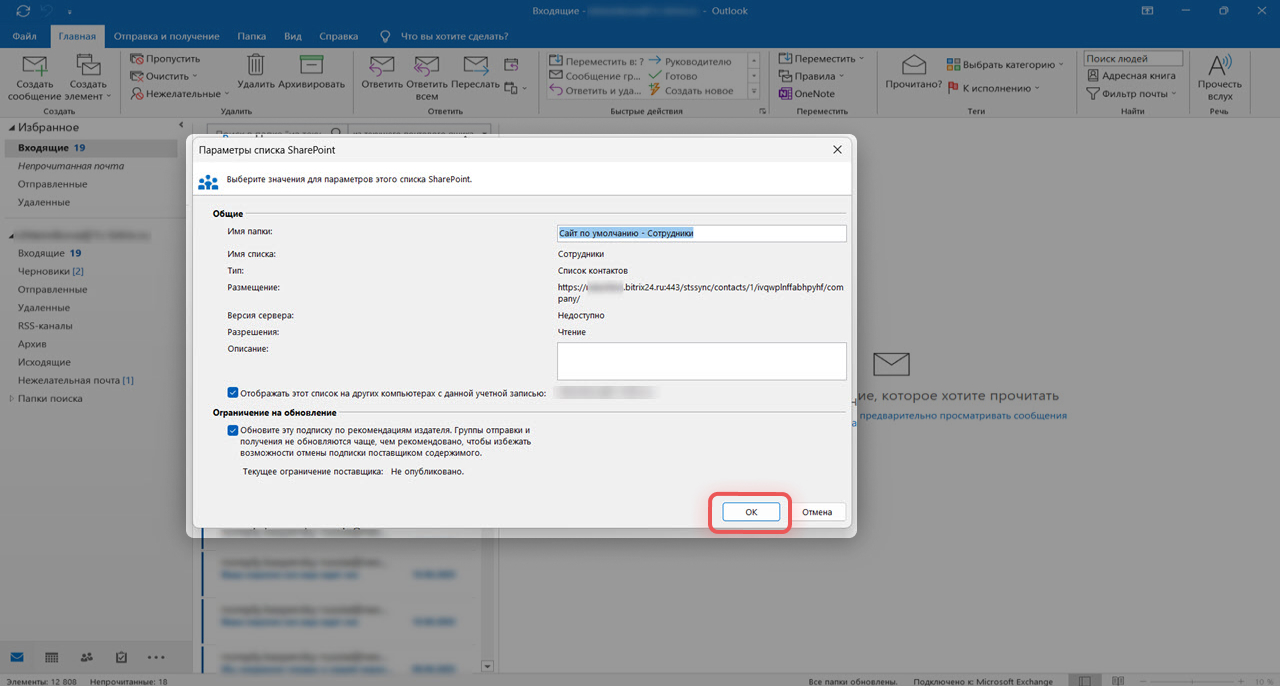The image size is (1280, 686).
Task: Open more navigation options (three dots)
Action: tap(156, 657)
